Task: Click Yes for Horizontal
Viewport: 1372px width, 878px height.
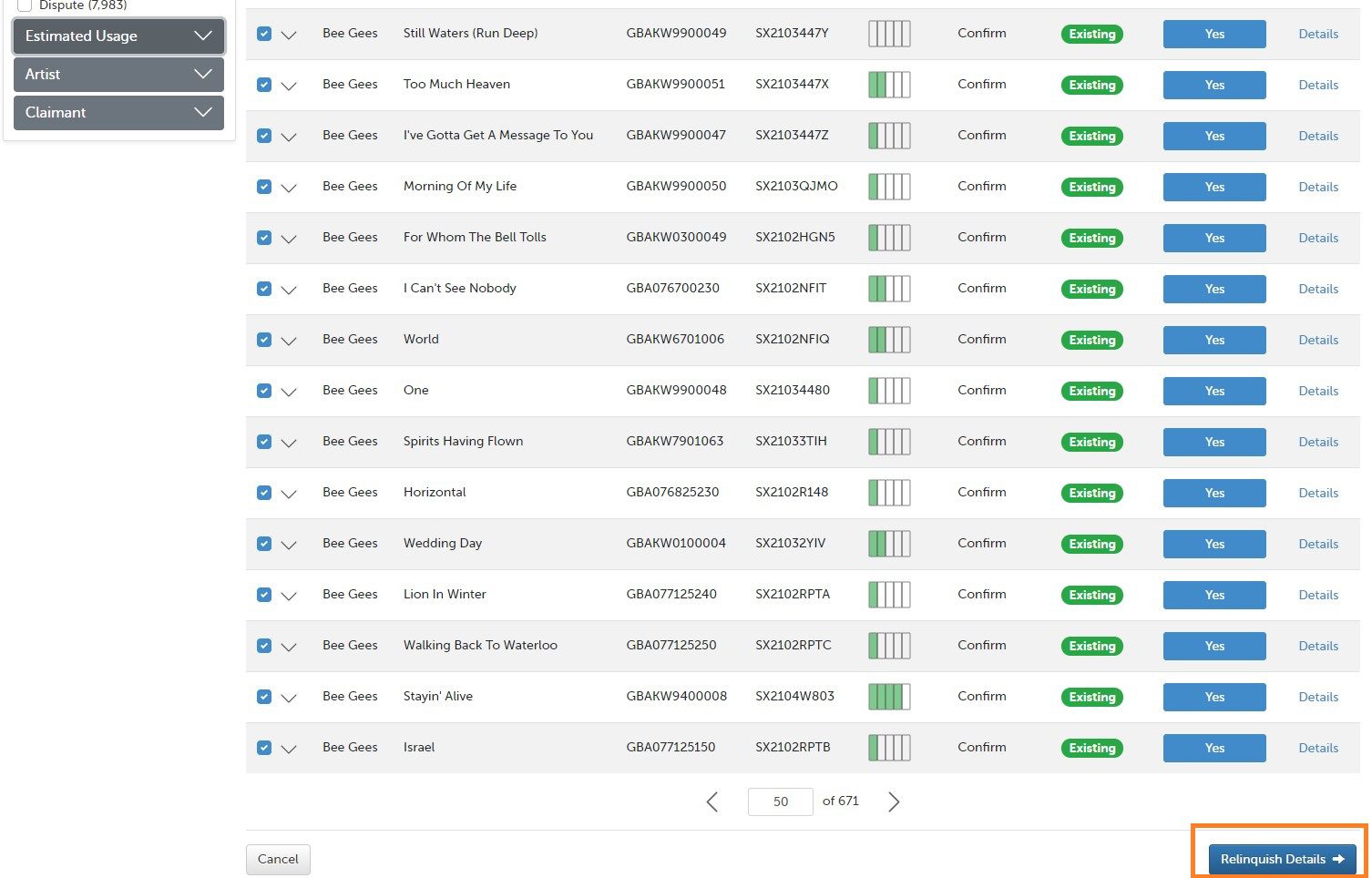Action: pos(1214,493)
